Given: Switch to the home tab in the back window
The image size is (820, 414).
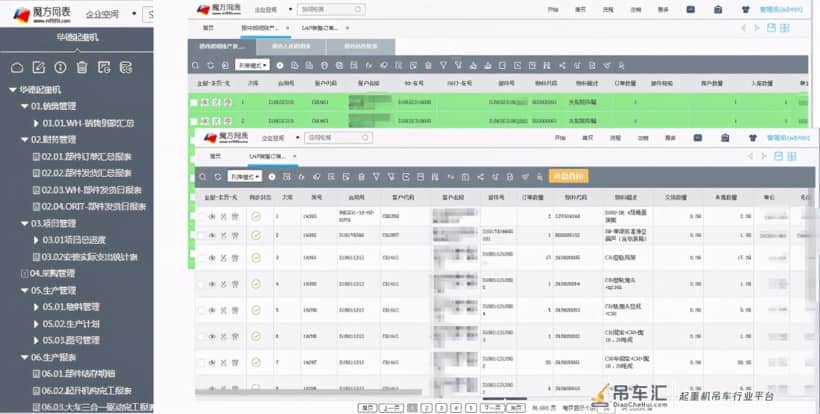Looking at the screenshot, I should click(208, 28).
